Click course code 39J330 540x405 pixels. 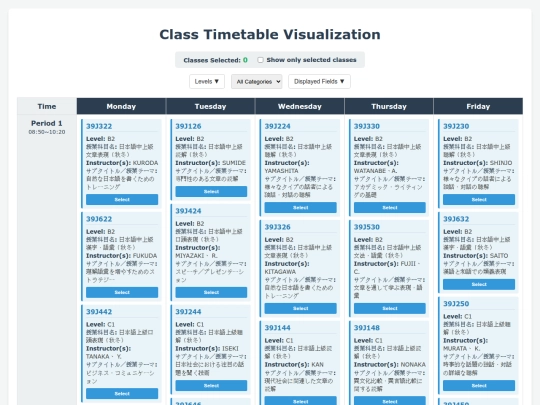click(367, 126)
